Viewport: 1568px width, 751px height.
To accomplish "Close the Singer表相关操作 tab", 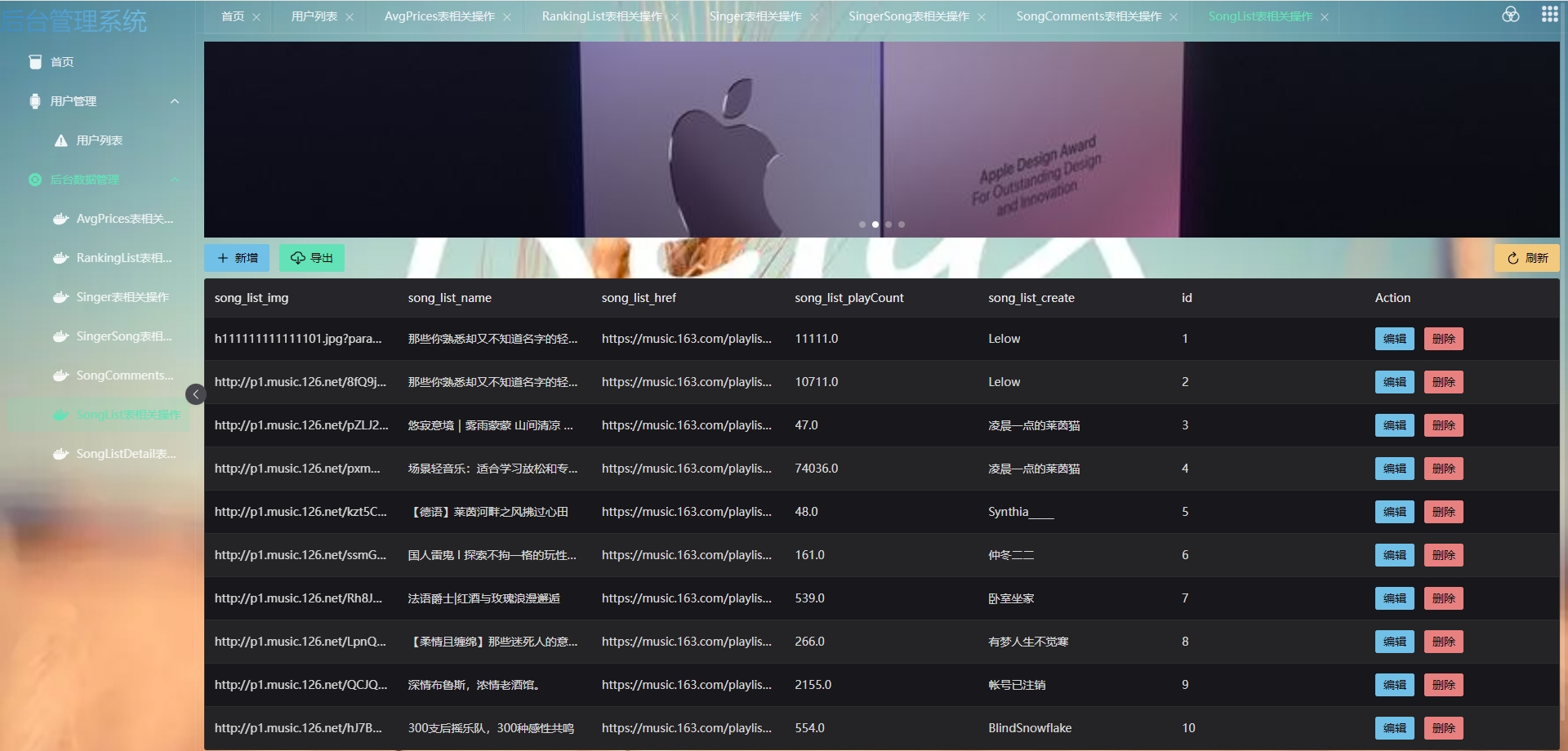I will point(814,17).
